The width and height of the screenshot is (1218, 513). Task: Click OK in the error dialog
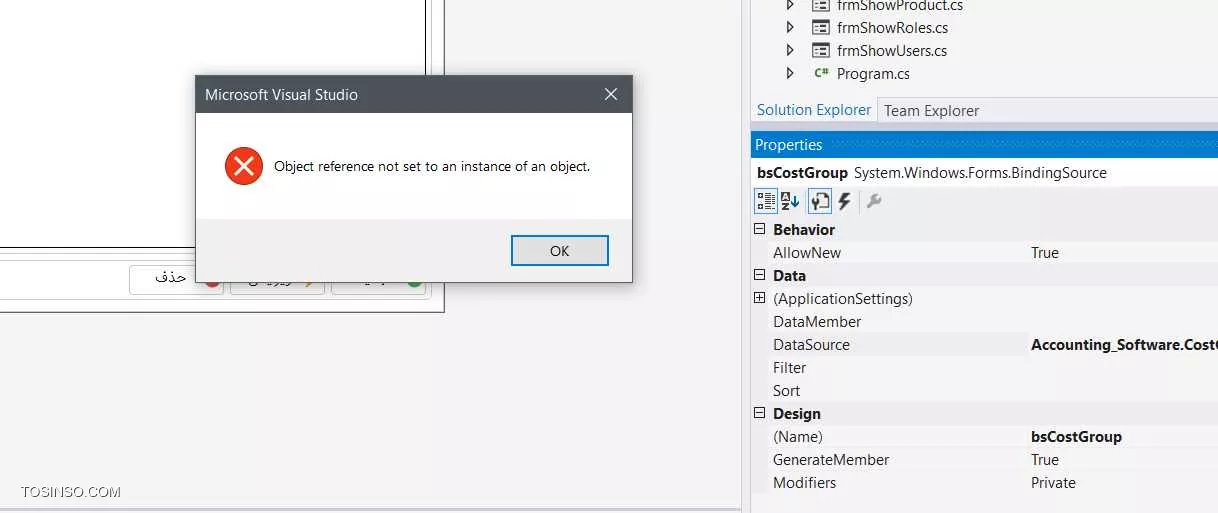pos(559,251)
